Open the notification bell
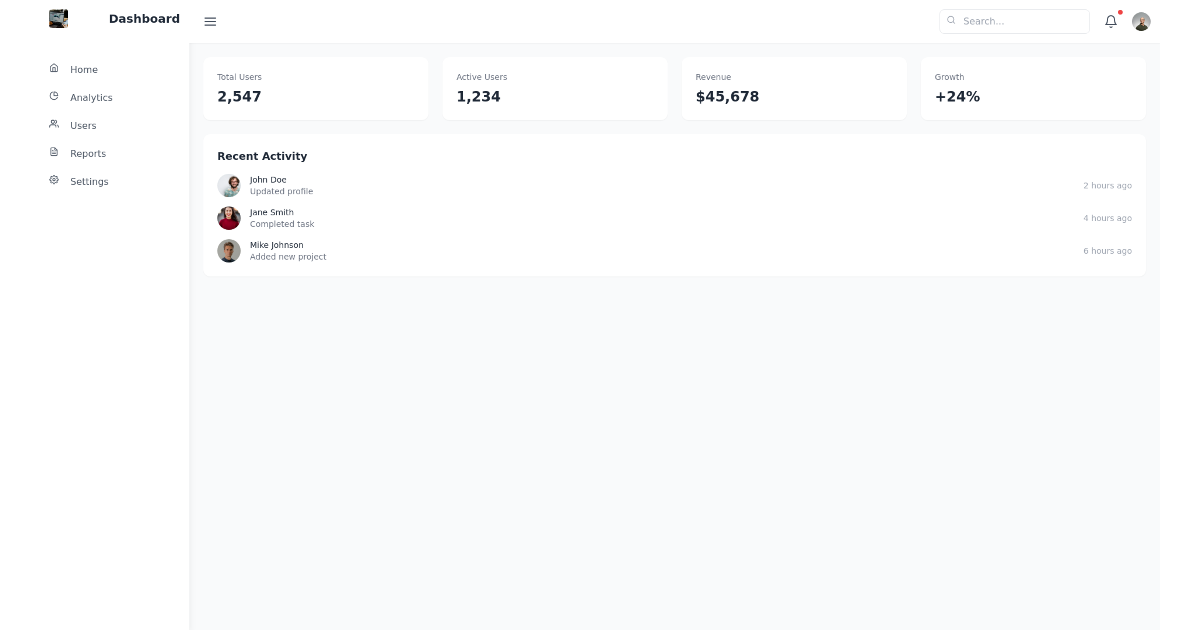The width and height of the screenshot is (1200, 630). click(x=1111, y=21)
